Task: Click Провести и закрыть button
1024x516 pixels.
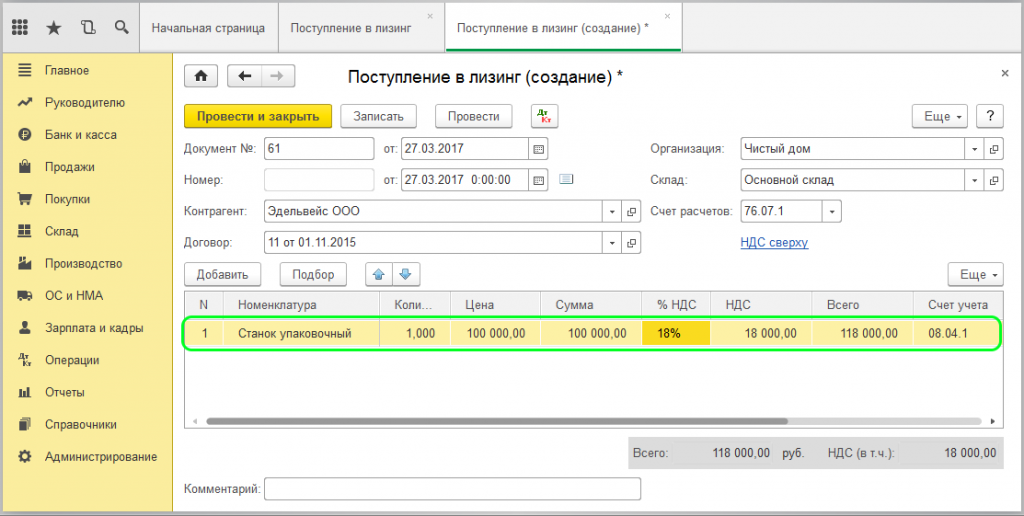Action: coord(257,116)
